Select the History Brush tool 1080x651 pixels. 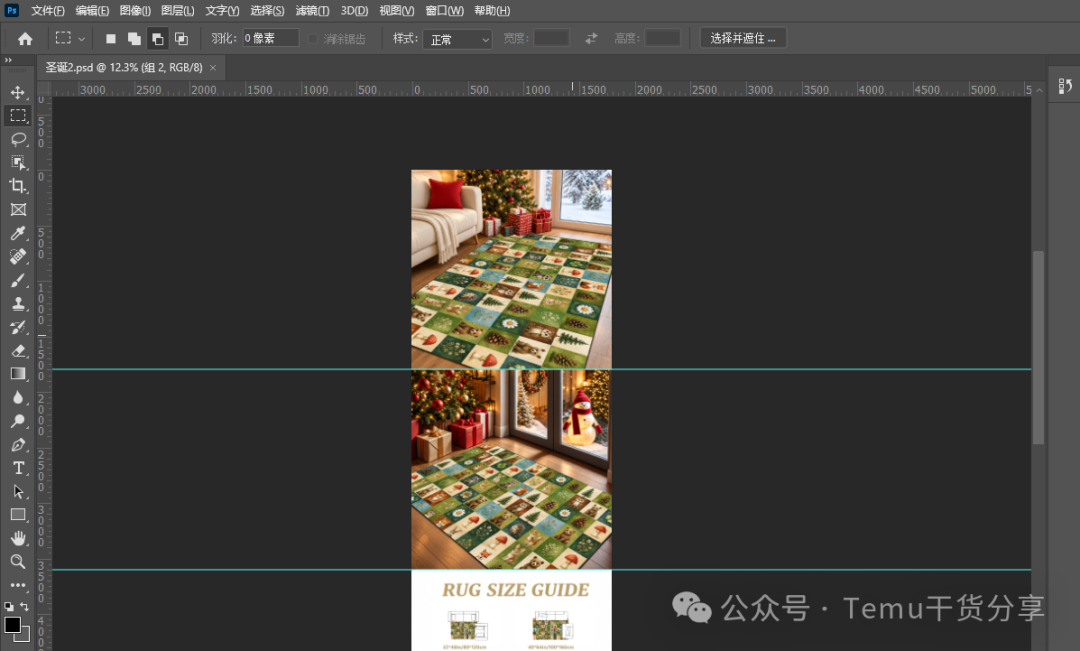coord(18,327)
